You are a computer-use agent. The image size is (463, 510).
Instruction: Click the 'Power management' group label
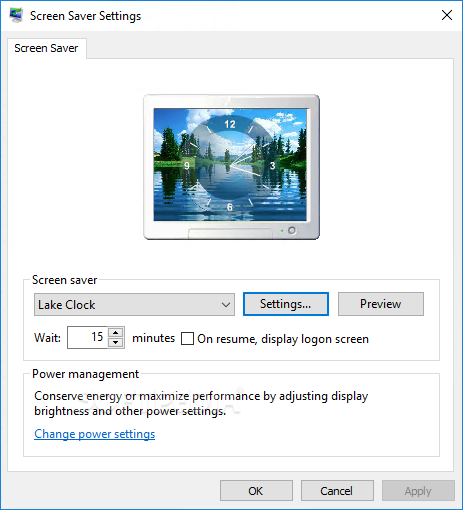click(85, 374)
